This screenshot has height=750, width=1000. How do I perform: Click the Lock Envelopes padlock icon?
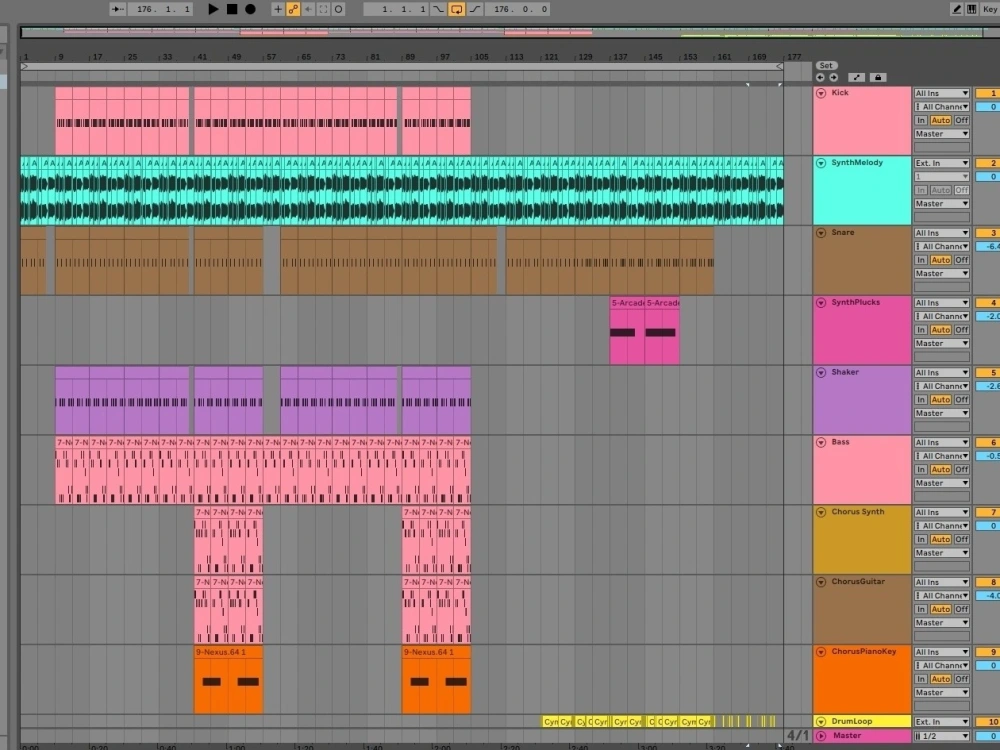point(878,77)
